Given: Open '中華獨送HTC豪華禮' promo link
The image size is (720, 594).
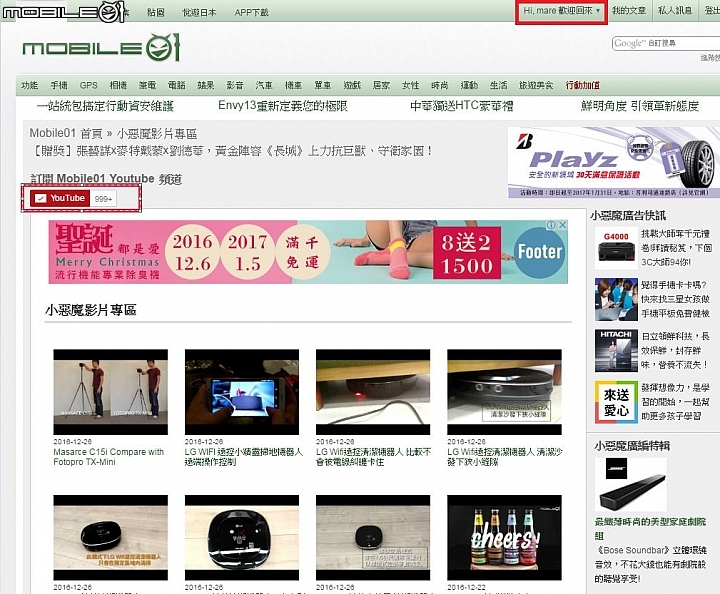Looking at the screenshot, I should point(461,106).
